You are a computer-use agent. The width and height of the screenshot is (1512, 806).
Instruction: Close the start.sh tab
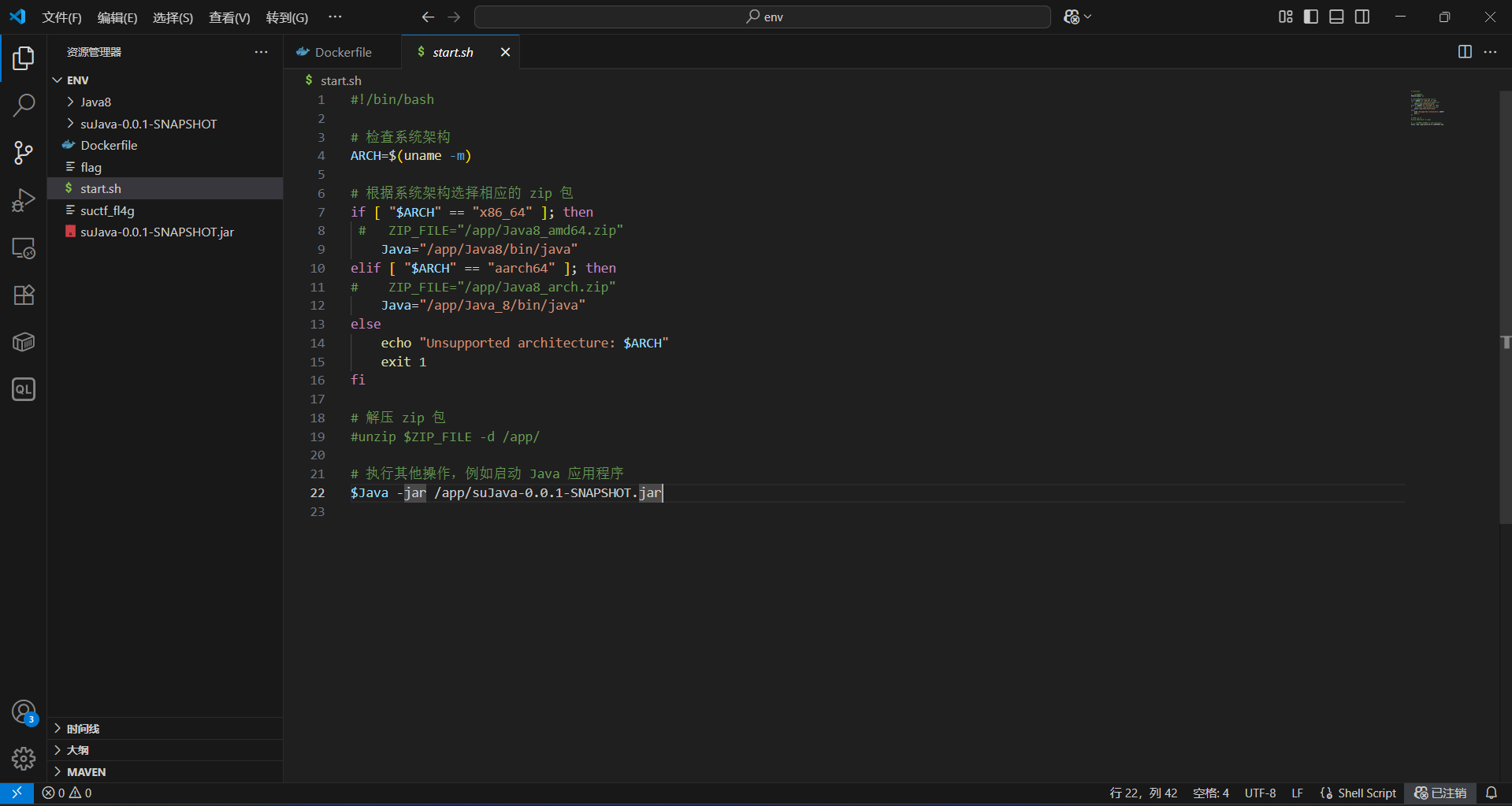505,52
